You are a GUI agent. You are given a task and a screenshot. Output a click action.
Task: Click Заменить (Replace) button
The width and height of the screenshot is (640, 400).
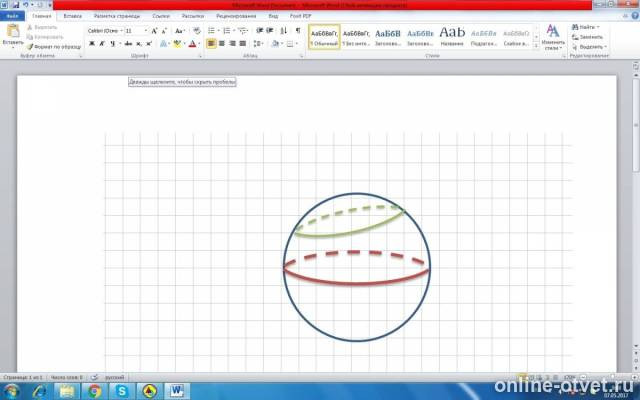(587, 37)
